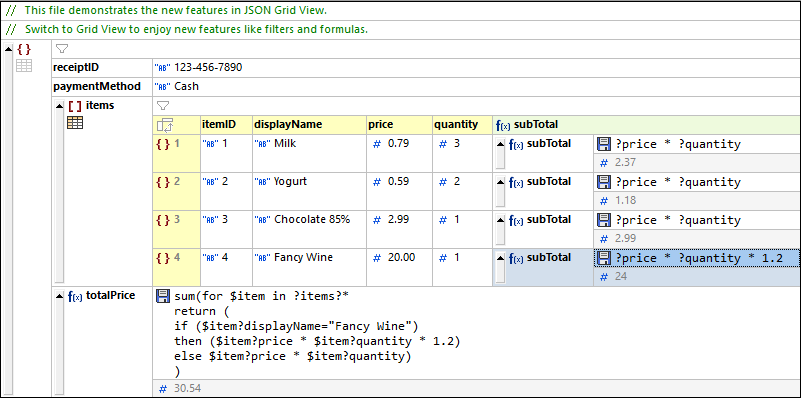Click save icon of Yogurt subTotal formula

click(604, 182)
